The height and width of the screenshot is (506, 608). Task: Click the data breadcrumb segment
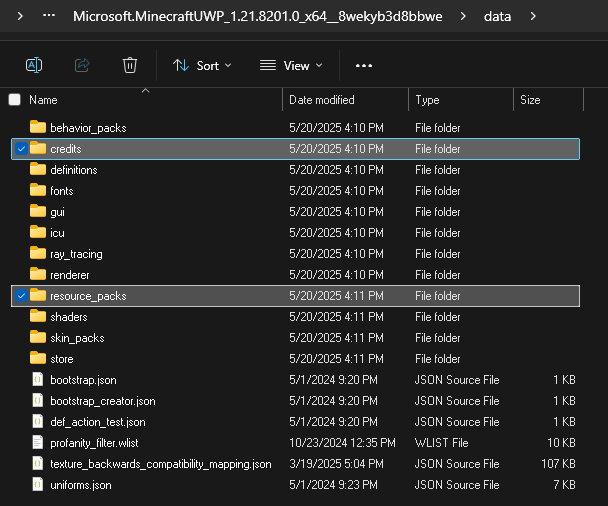496,16
